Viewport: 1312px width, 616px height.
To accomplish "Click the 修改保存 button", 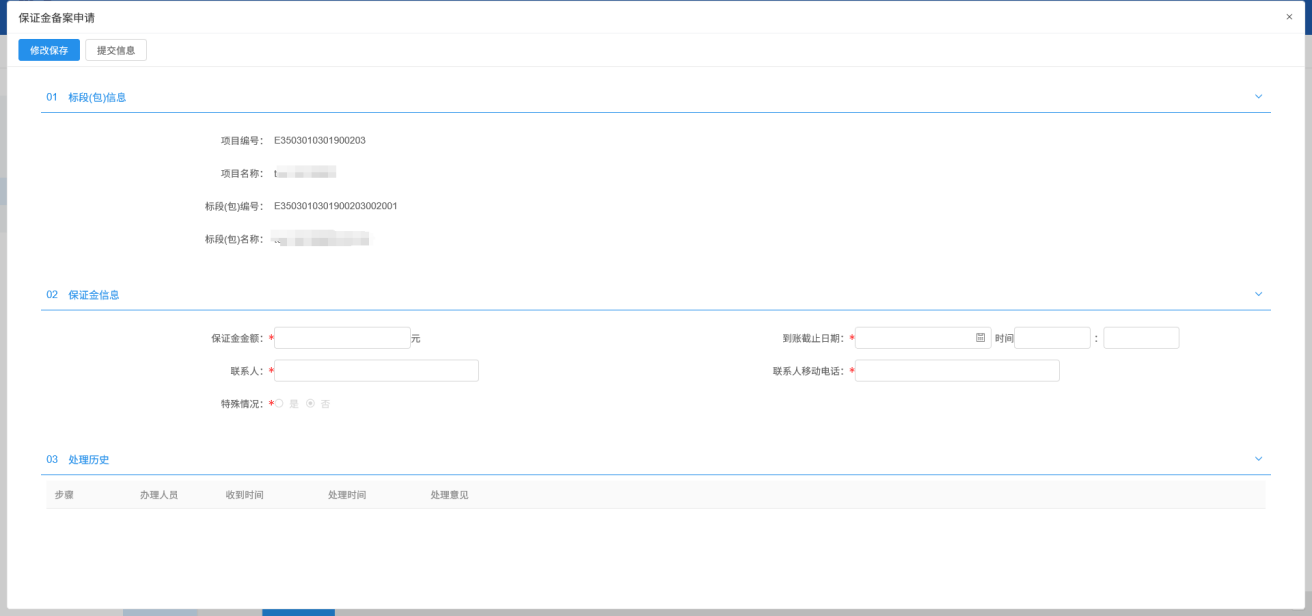I will pyautogui.click(x=49, y=50).
